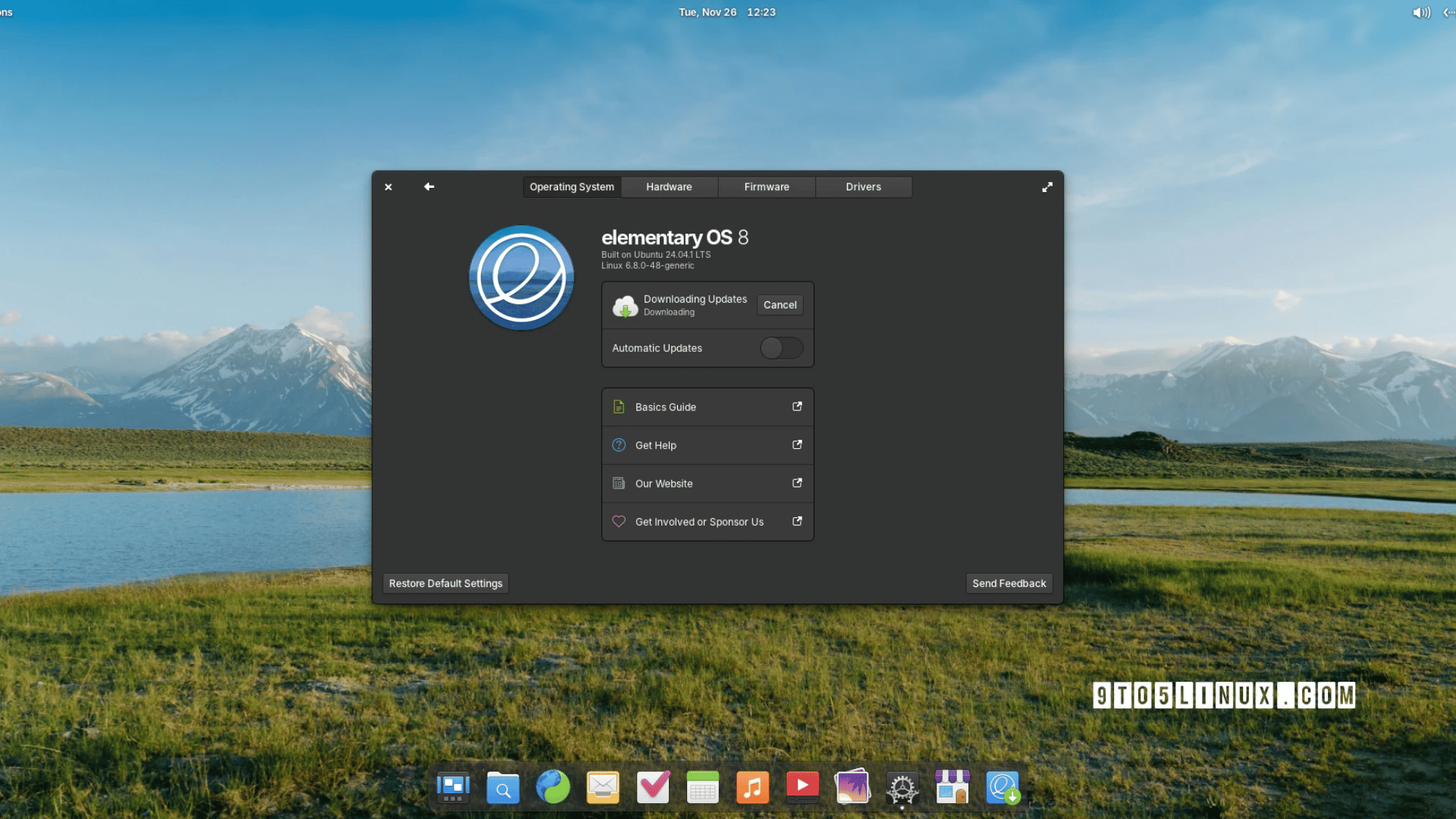The image size is (1456, 819).
Task: Click the Our Website page icon
Action: point(619,484)
